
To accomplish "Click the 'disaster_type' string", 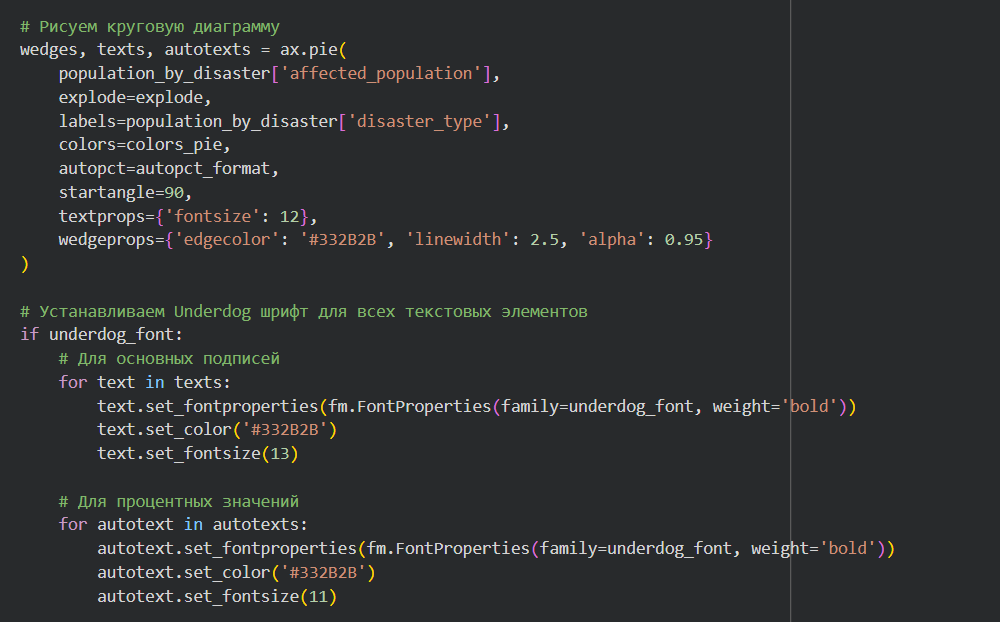I will (x=419, y=121).
